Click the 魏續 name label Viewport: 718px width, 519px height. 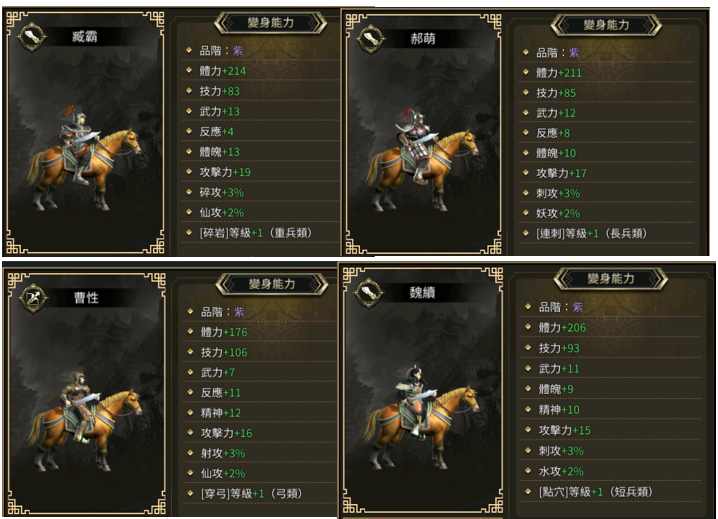pos(422,292)
